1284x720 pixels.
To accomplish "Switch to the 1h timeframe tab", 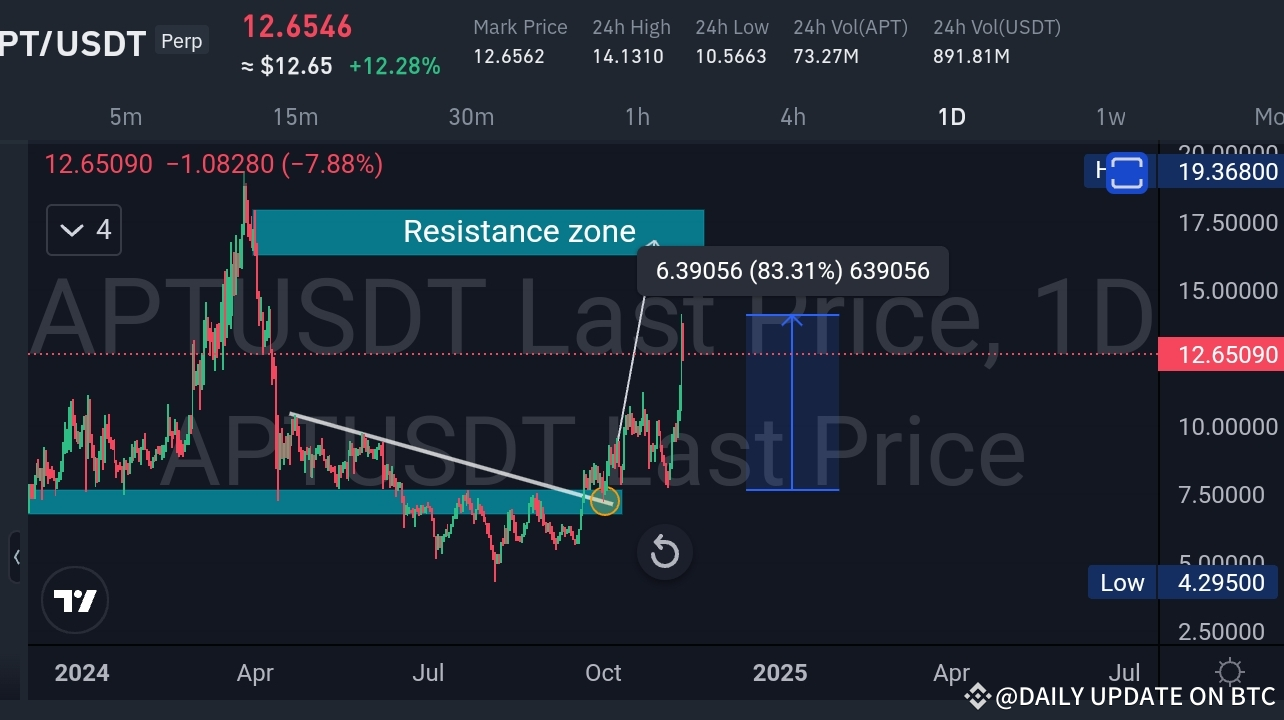I will click(x=637, y=117).
